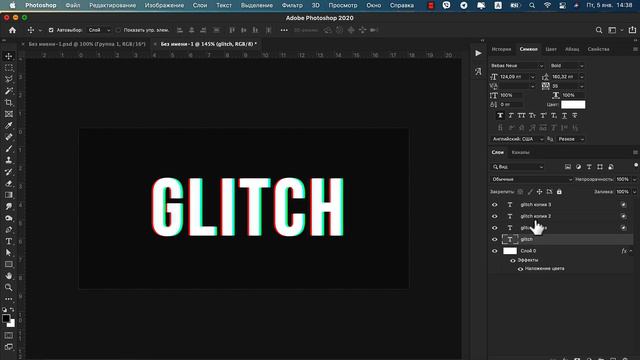Screen dimensions: 640x360
Task: Click the text Цвет color swatch
Action: point(573,104)
